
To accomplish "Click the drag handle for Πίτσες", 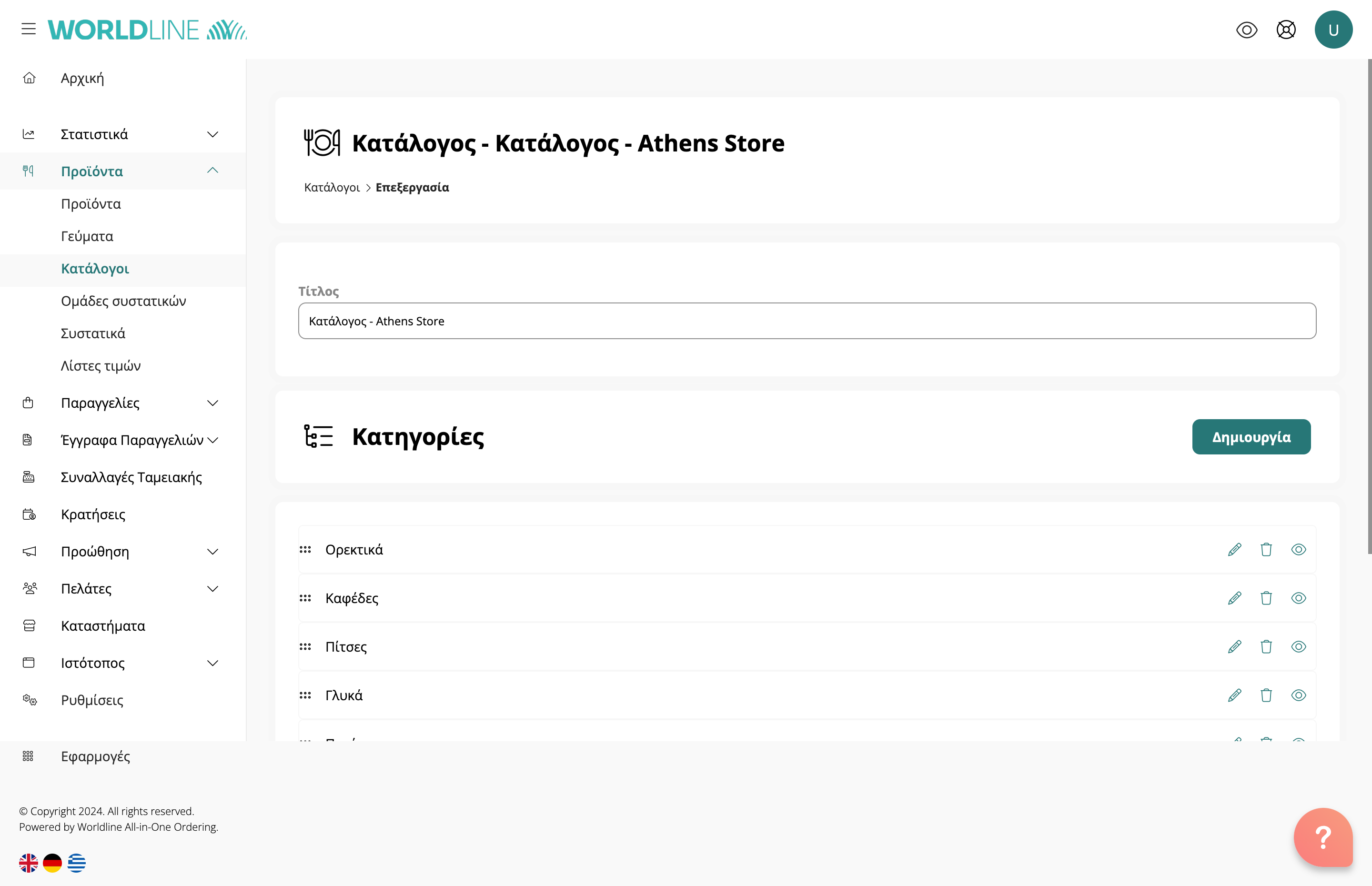I will click(305, 647).
